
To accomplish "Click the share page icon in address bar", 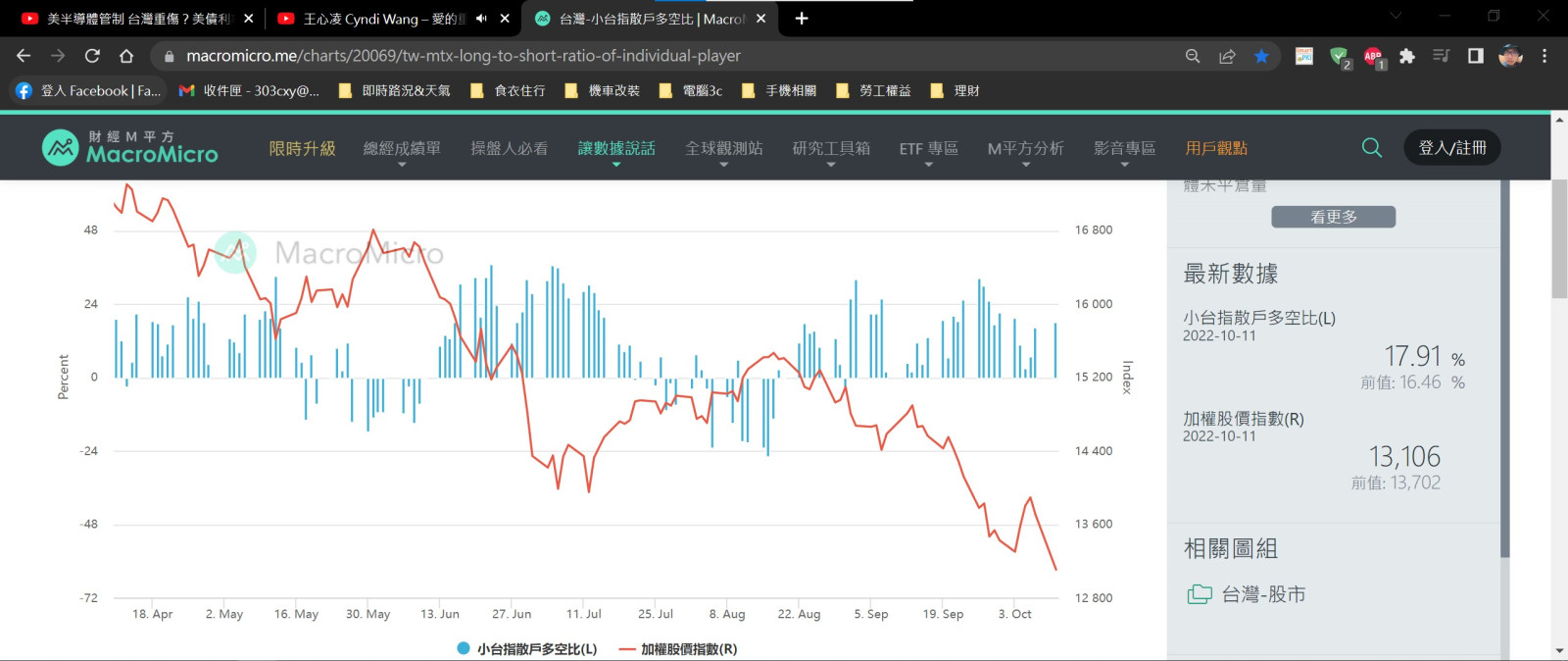I will coord(1227,56).
